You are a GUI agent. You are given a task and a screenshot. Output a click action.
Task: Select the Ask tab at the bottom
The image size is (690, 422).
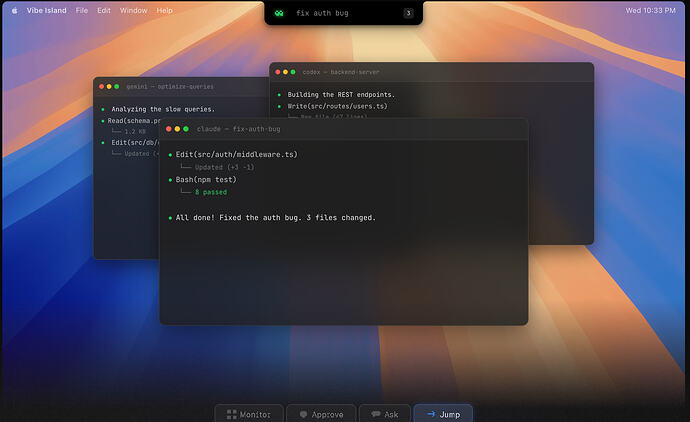coord(385,414)
